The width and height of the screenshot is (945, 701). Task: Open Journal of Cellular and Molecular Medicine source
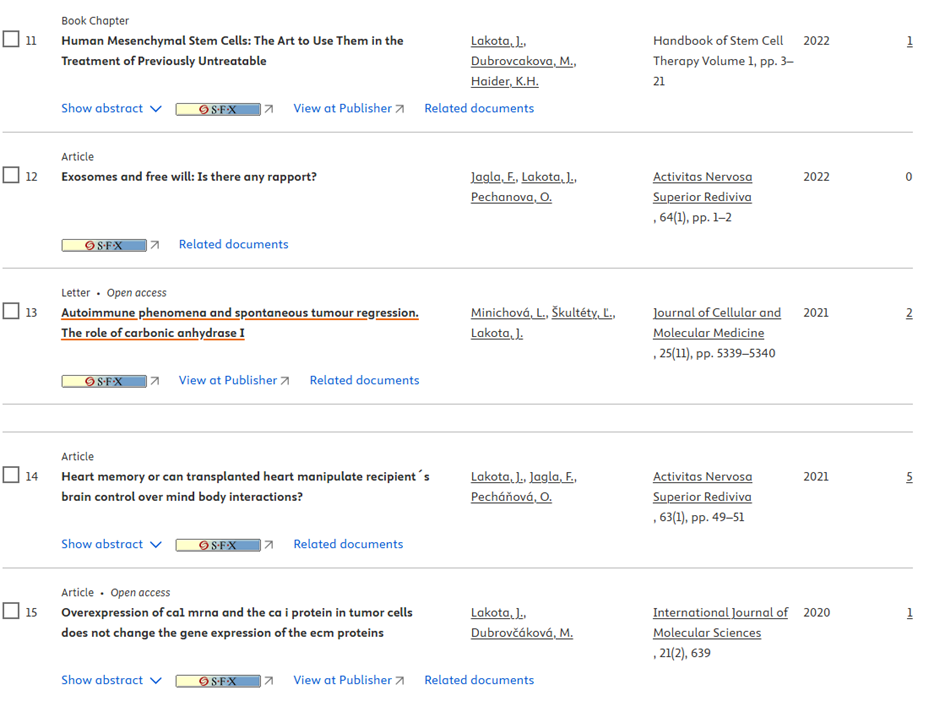[x=716, y=323]
